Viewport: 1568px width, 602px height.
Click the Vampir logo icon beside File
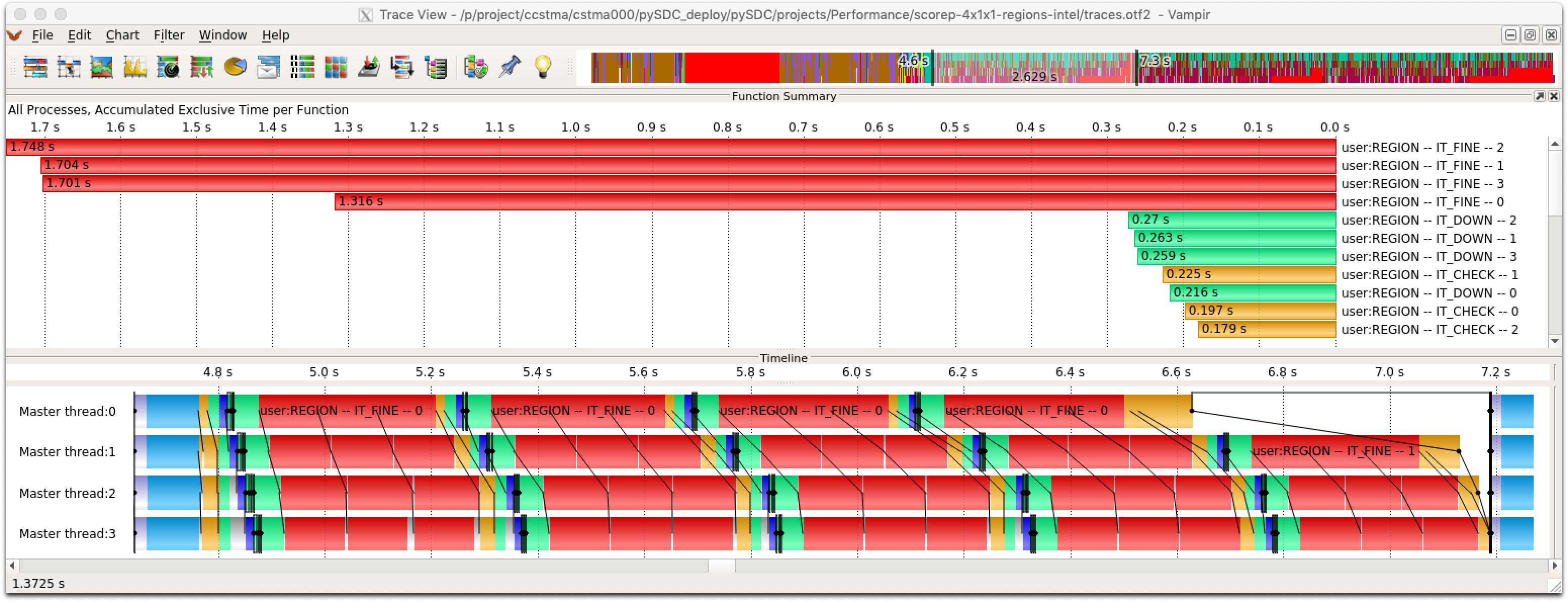pos(15,35)
